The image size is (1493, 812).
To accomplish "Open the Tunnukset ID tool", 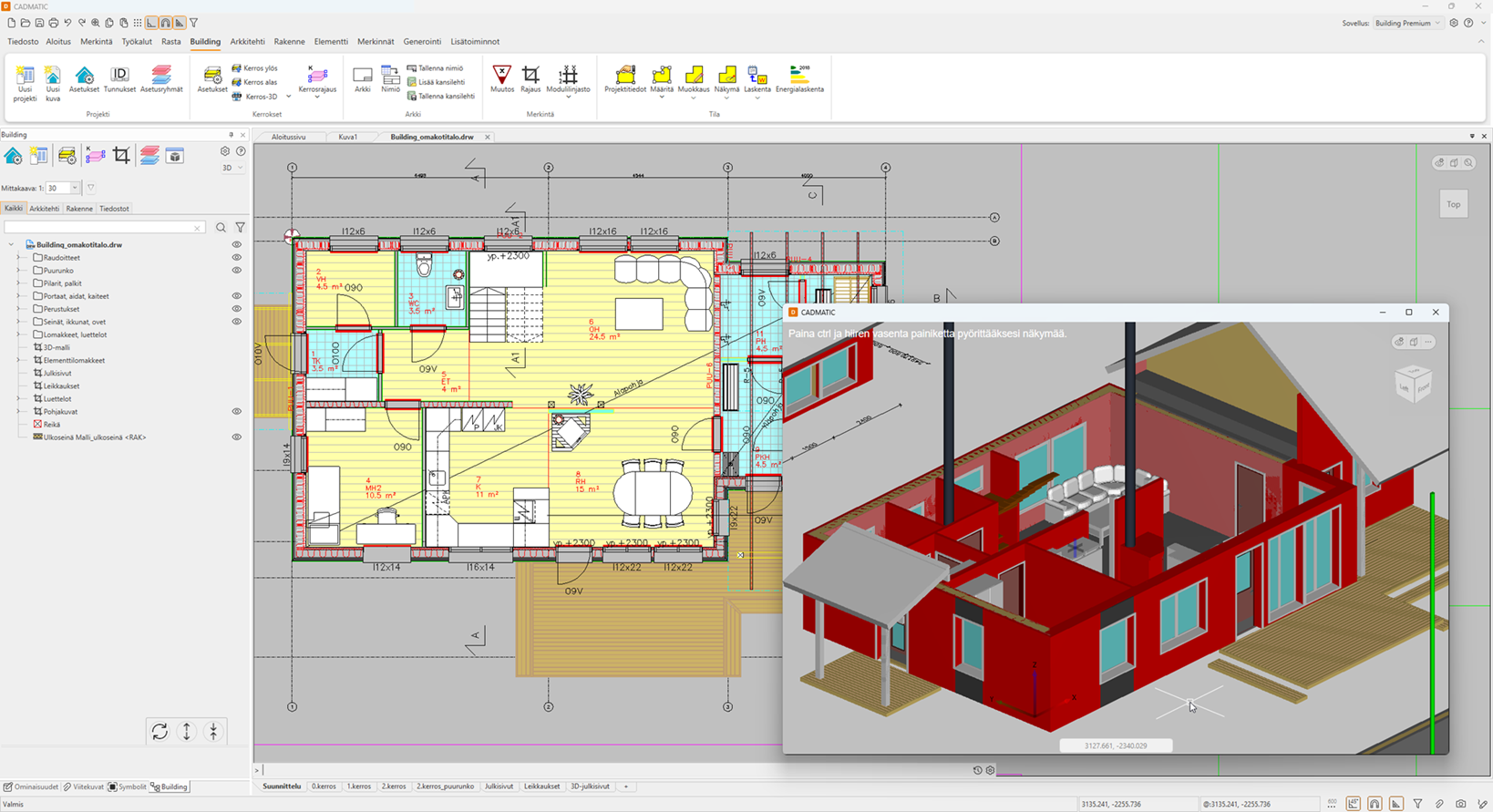I will point(119,80).
